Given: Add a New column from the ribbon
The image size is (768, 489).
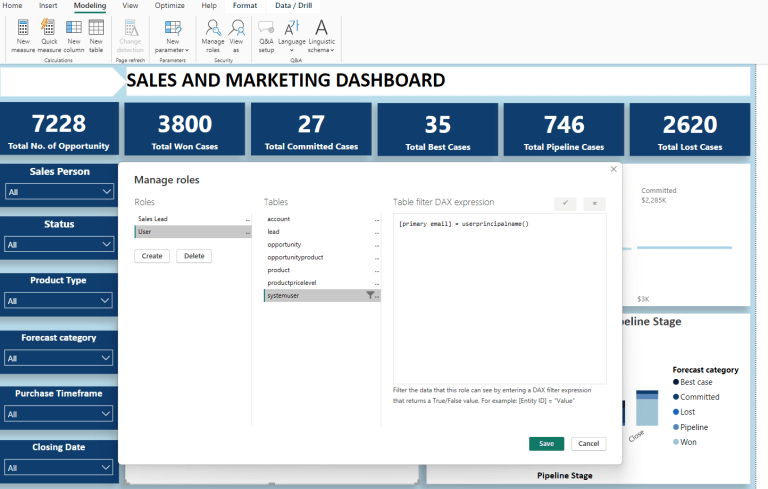Looking at the screenshot, I should (74, 29).
